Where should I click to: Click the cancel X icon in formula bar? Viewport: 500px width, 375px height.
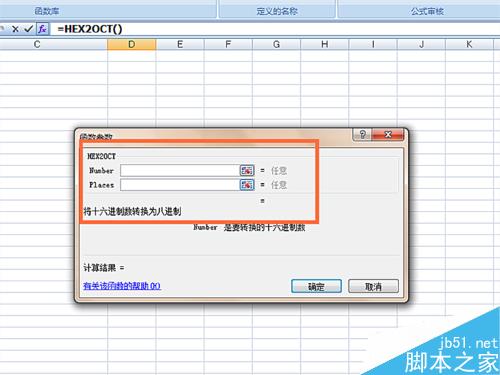(x=15, y=29)
